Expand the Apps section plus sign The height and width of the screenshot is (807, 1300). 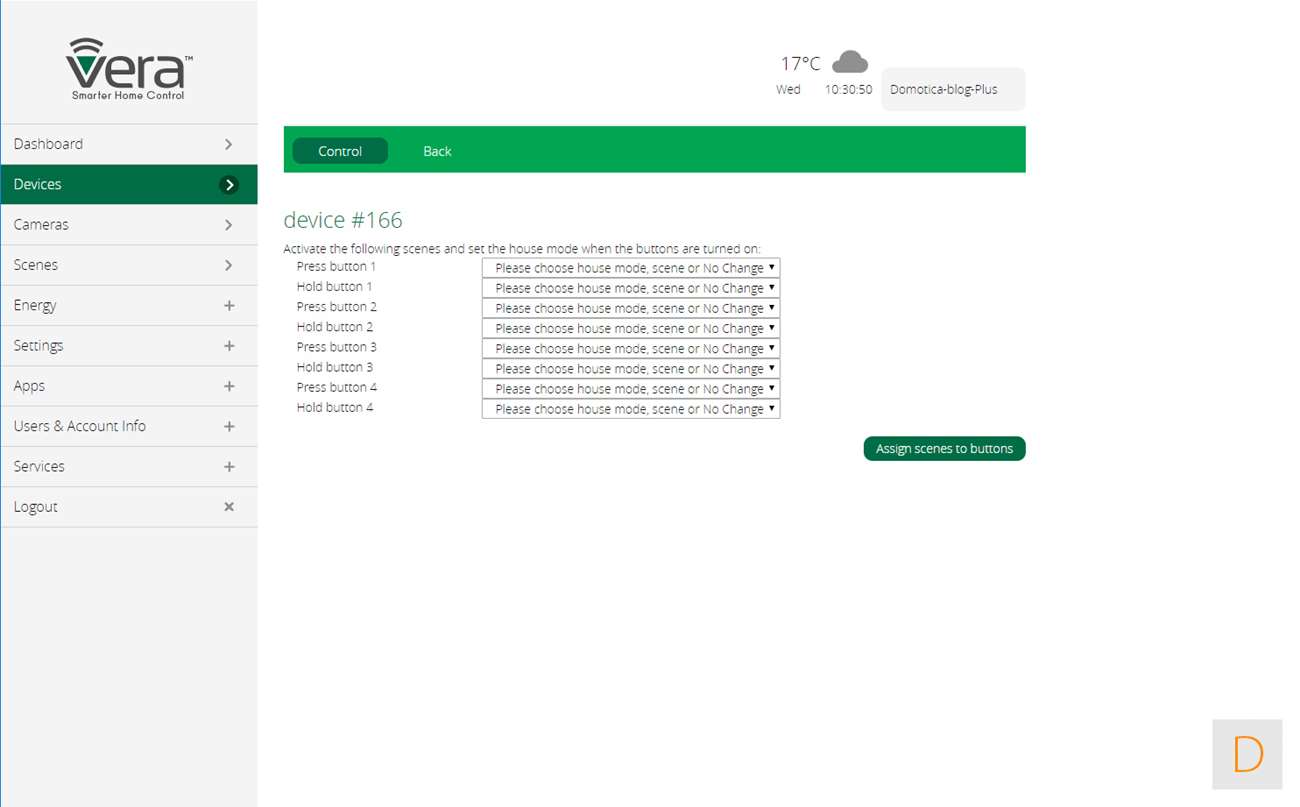[229, 386]
